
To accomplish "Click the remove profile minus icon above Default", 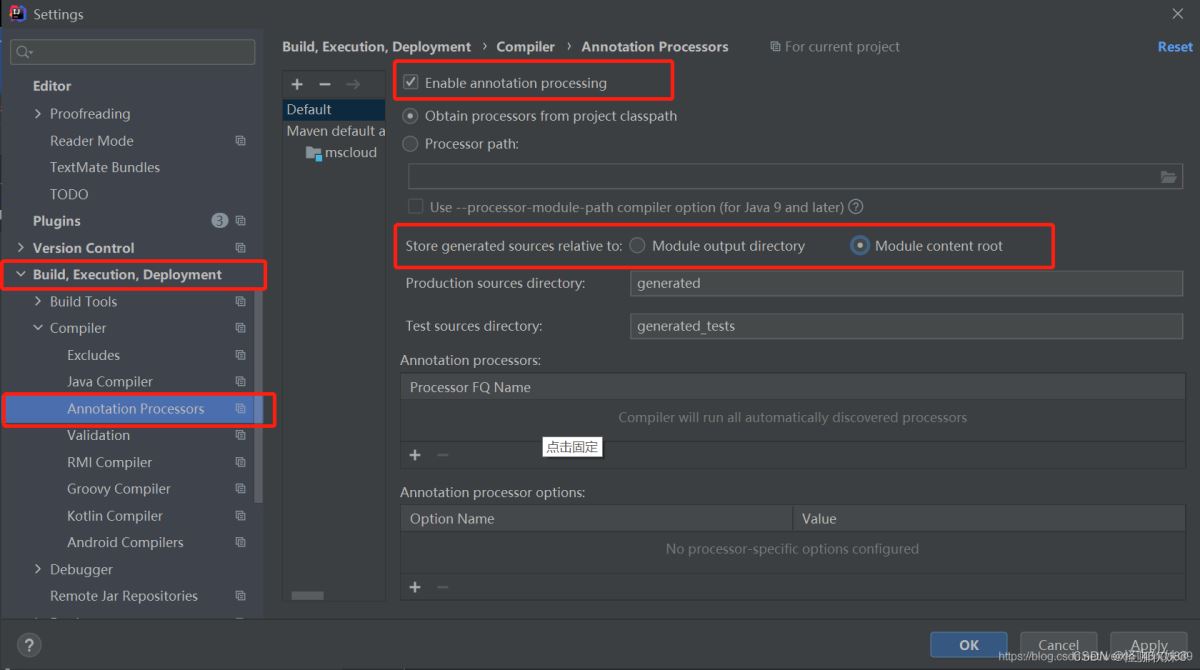I will pos(325,84).
